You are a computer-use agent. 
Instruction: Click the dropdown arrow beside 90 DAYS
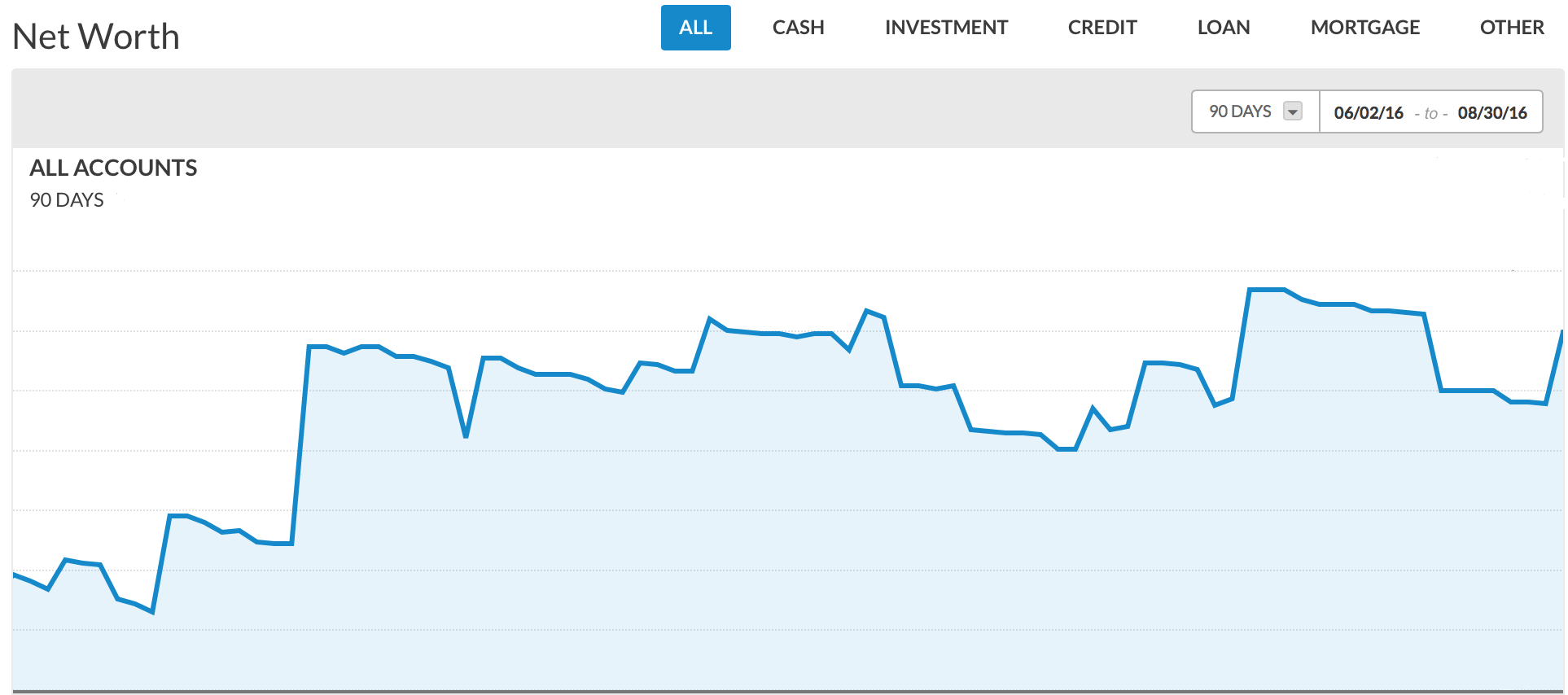(x=1293, y=111)
